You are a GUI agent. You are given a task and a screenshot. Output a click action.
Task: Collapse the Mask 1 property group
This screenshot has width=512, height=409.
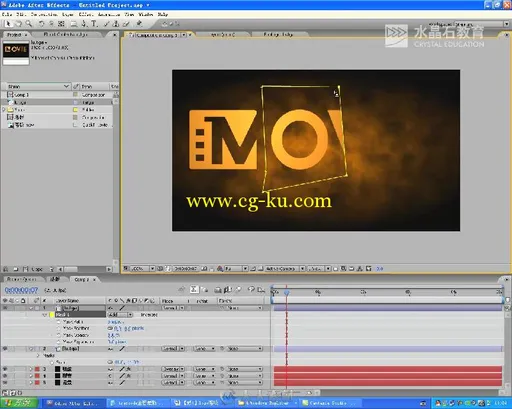coord(45,315)
